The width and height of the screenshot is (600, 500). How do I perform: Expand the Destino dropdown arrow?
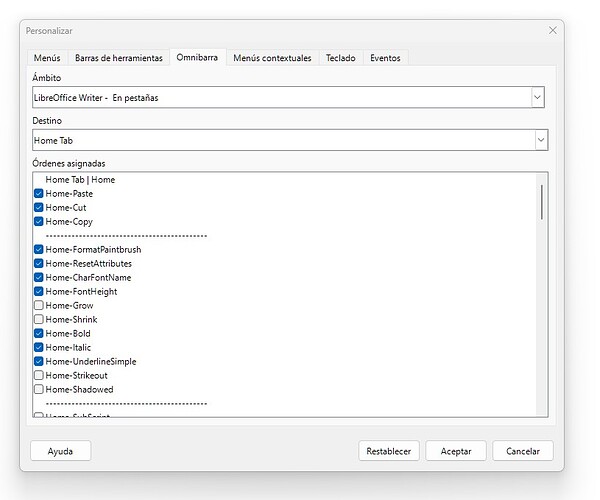538,141
